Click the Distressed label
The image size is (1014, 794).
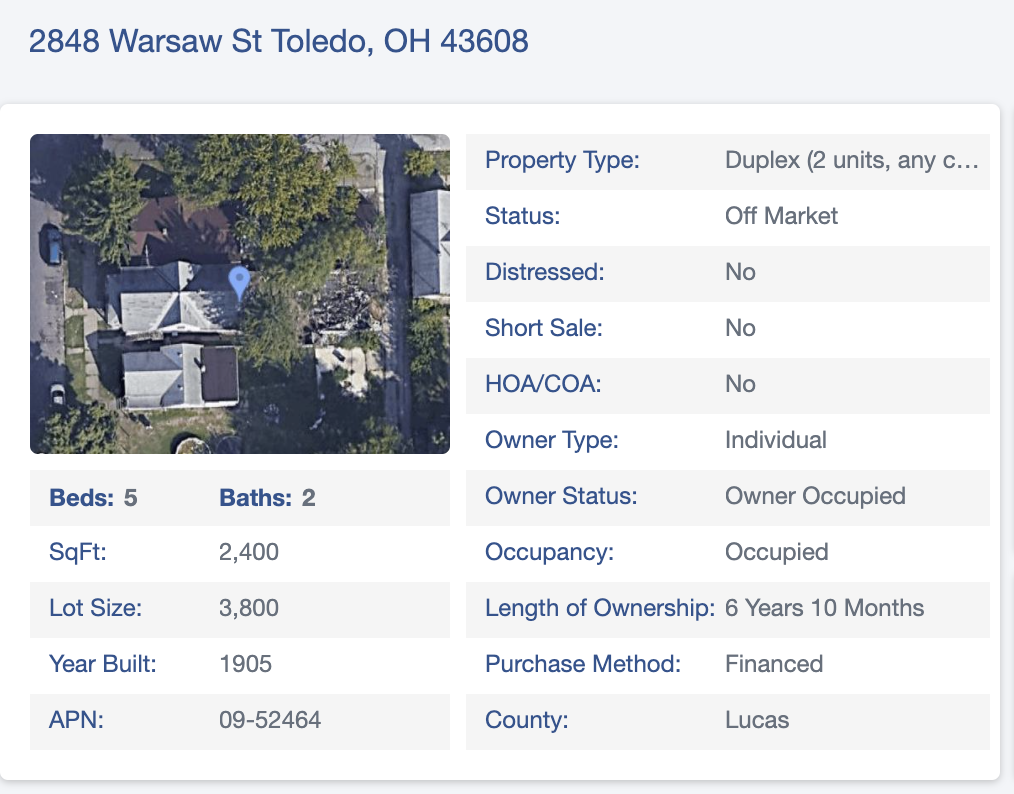click(x=545, y=272)
